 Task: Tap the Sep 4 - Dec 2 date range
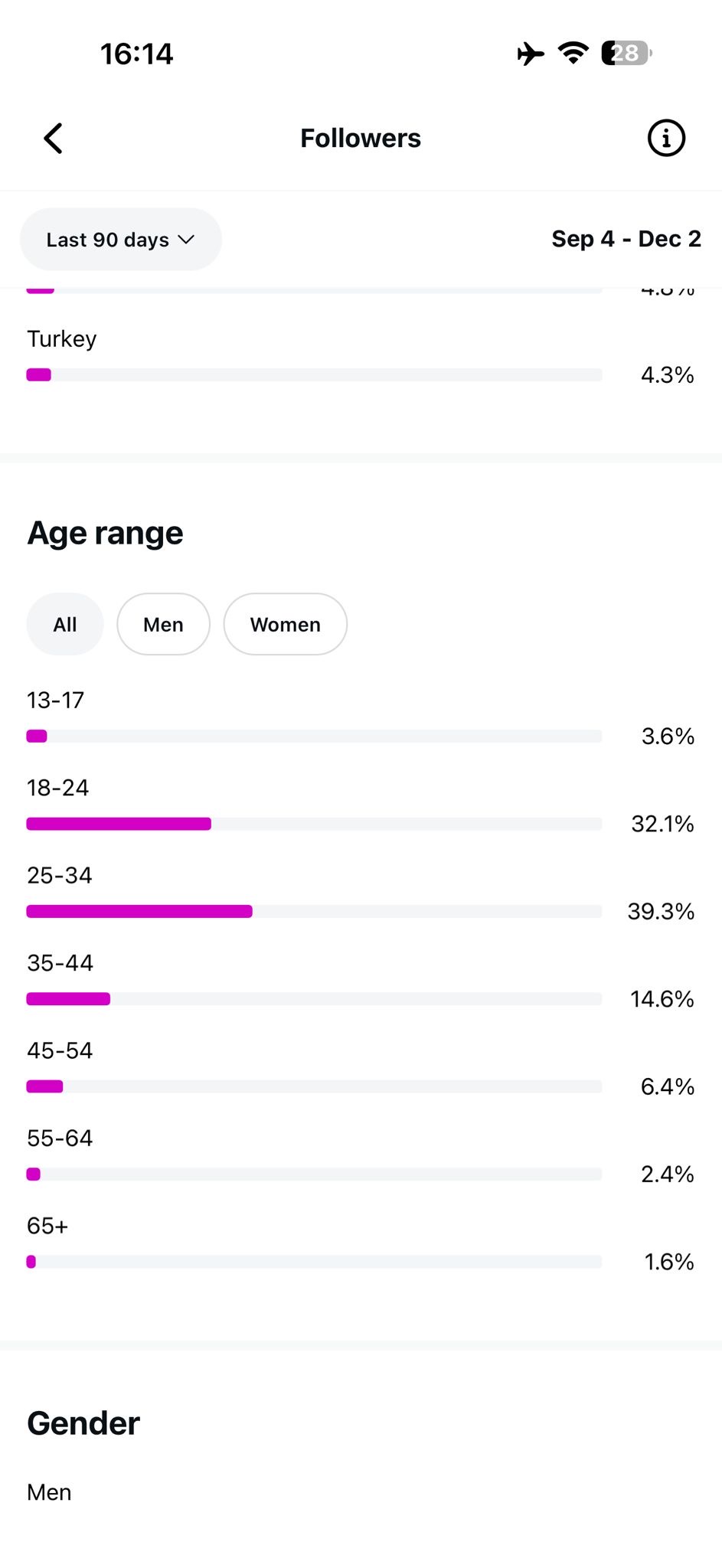626,239
